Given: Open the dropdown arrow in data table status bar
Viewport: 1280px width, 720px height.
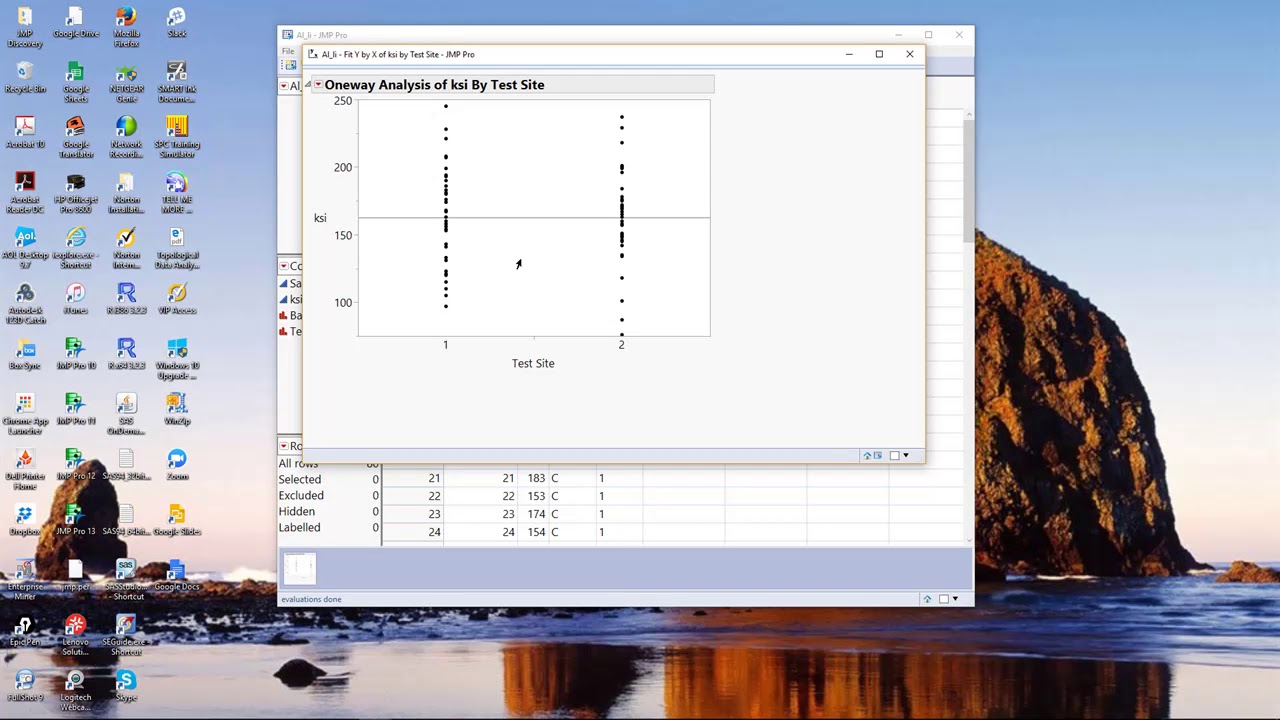Looking at the screenshot, I should pyautogui.click(x=955, y=599).
